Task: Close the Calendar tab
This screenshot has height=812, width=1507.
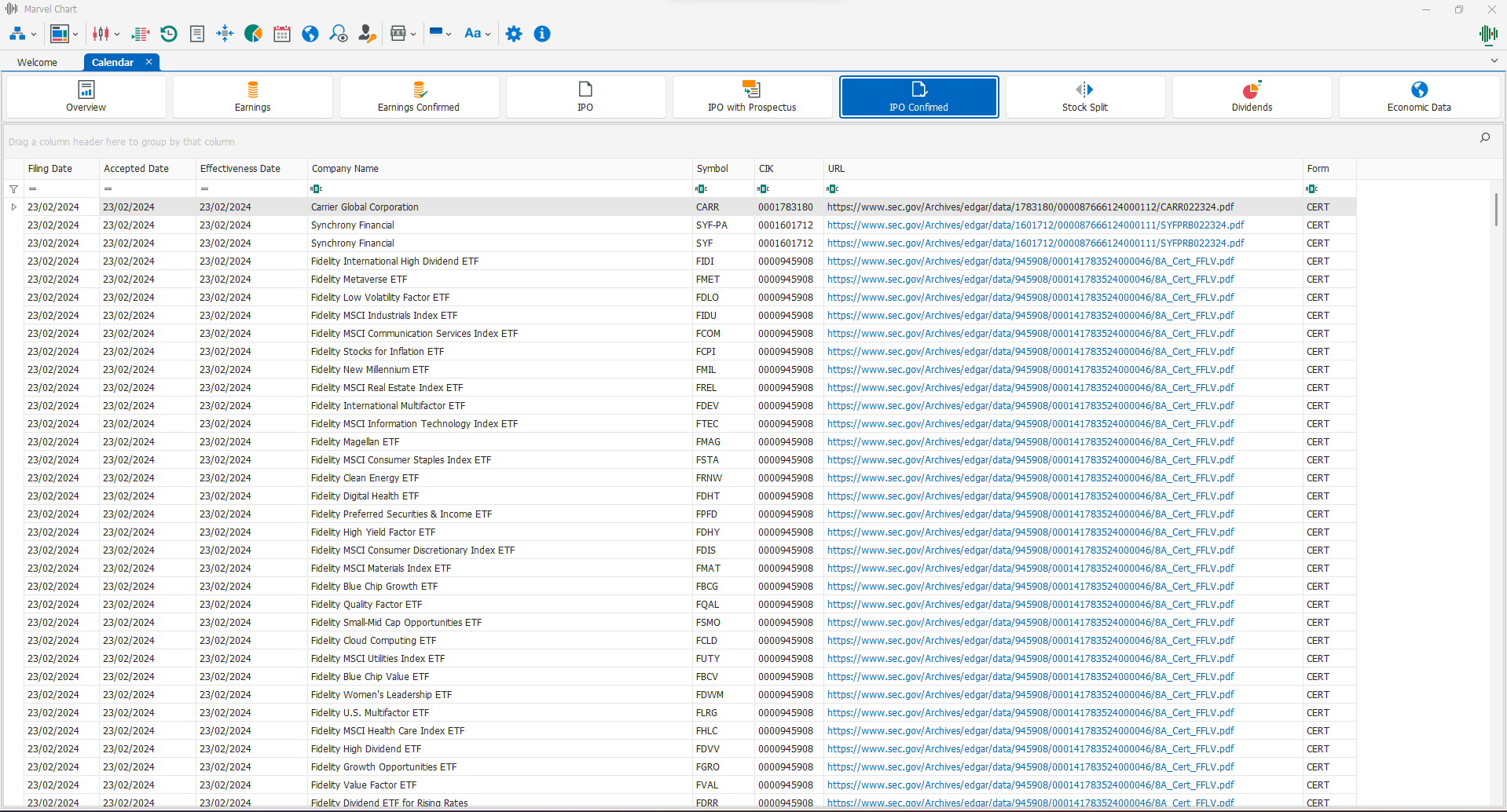Action: click(148, 62)
